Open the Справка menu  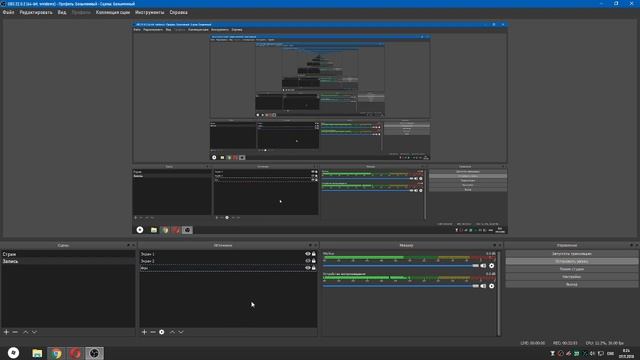pyautogui.click(x=178, y=12)
